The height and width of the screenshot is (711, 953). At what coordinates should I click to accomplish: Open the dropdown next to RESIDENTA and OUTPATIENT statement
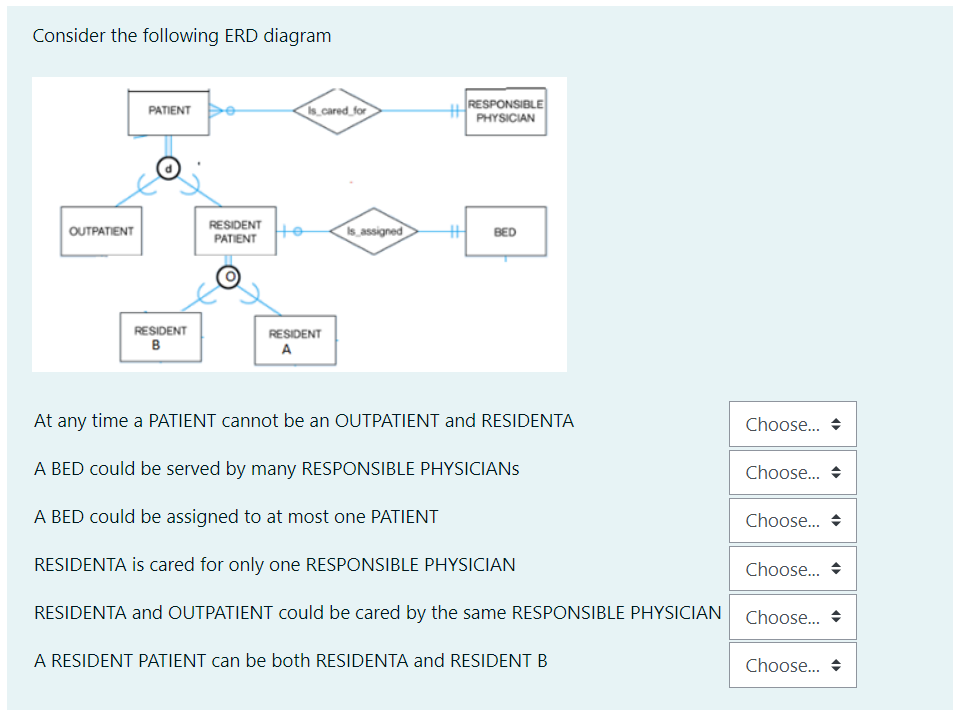(792, 617)
